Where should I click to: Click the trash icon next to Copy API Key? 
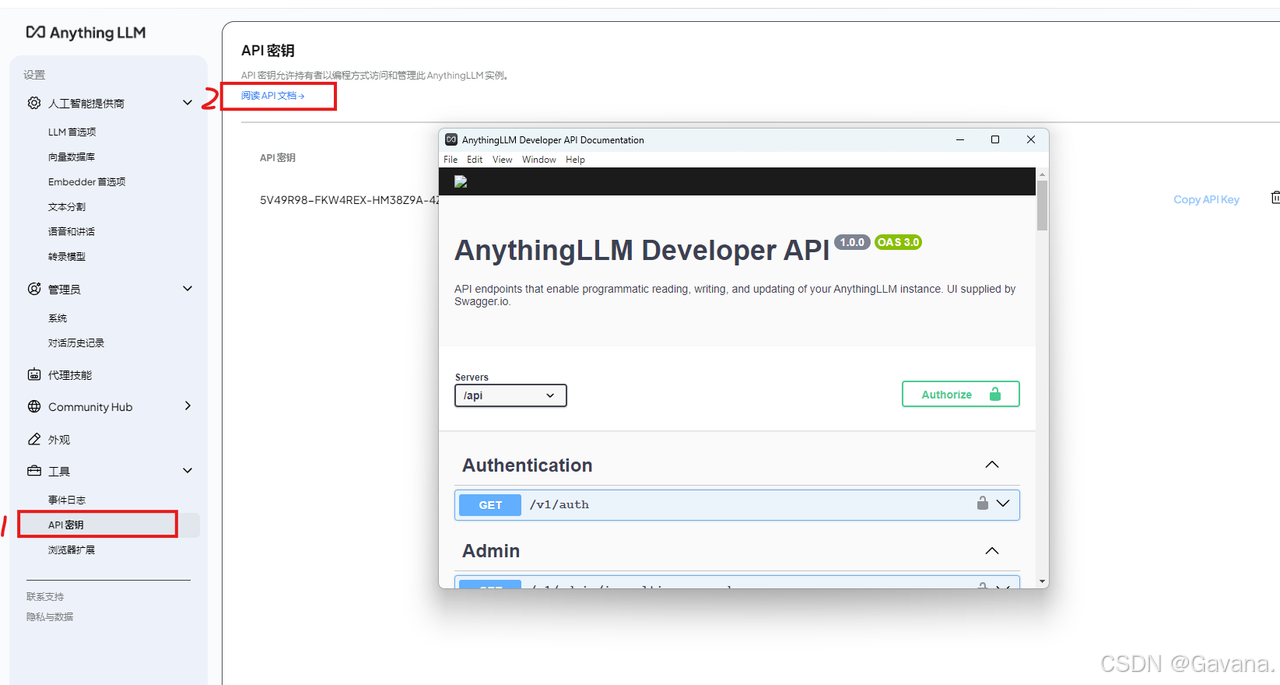[1275, 198]
